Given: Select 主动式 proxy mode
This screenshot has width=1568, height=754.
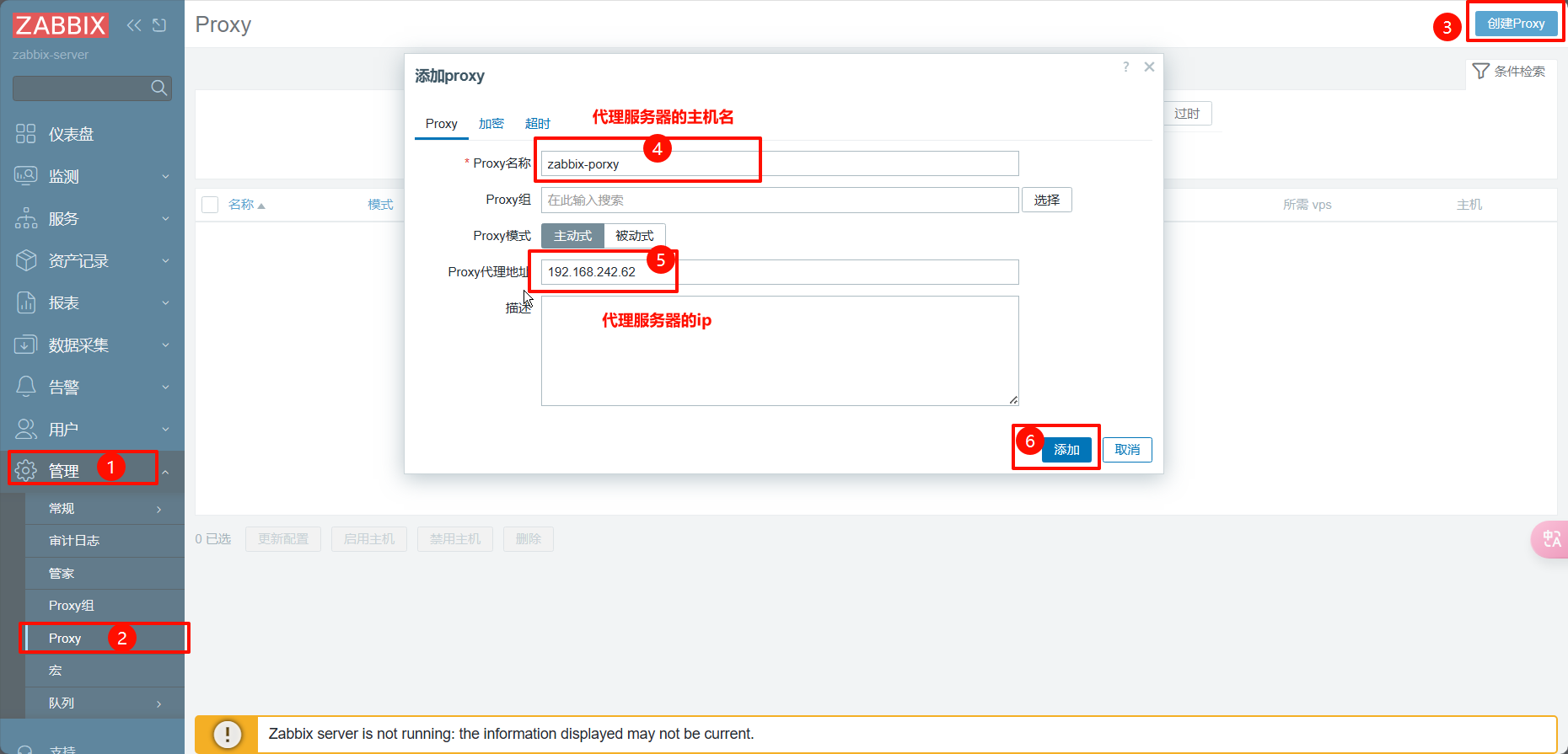Looking at the screenshot, I should [572, 236].
